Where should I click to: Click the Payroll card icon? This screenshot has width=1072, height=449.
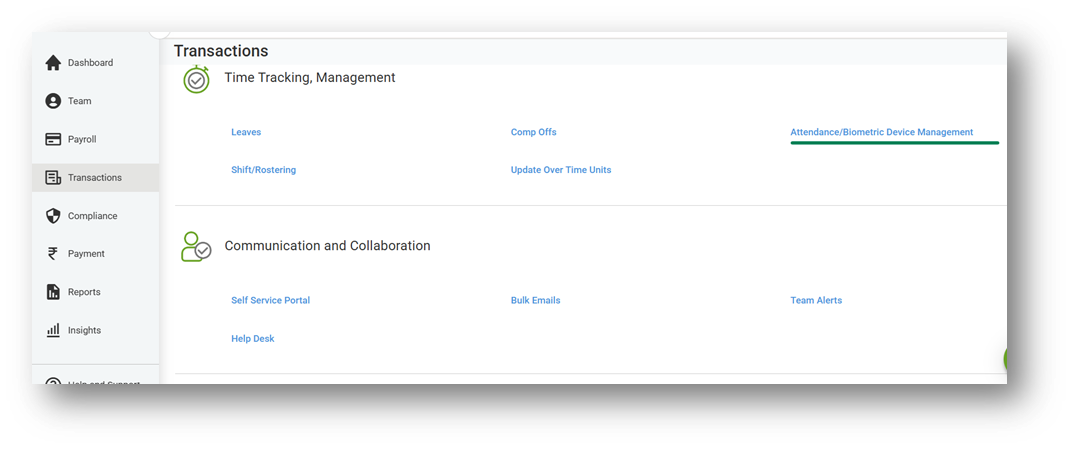click(x=53, y=139)
